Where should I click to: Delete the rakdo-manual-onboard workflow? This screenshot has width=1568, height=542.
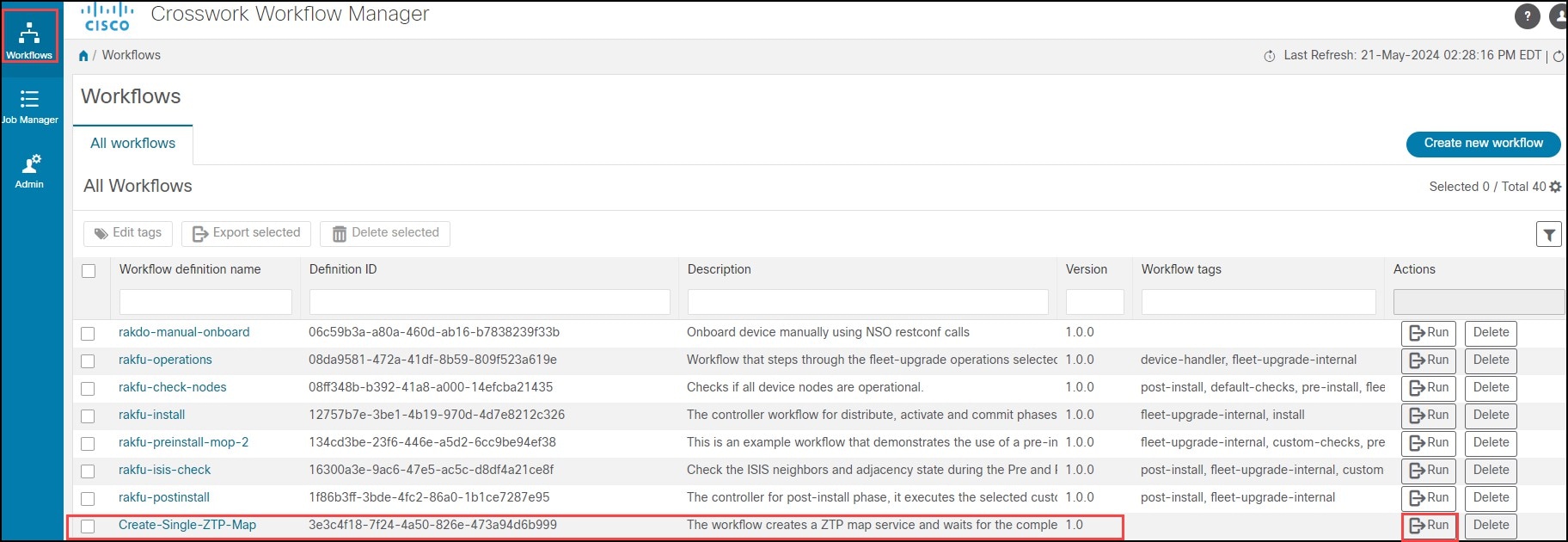tap(1491, 333)
